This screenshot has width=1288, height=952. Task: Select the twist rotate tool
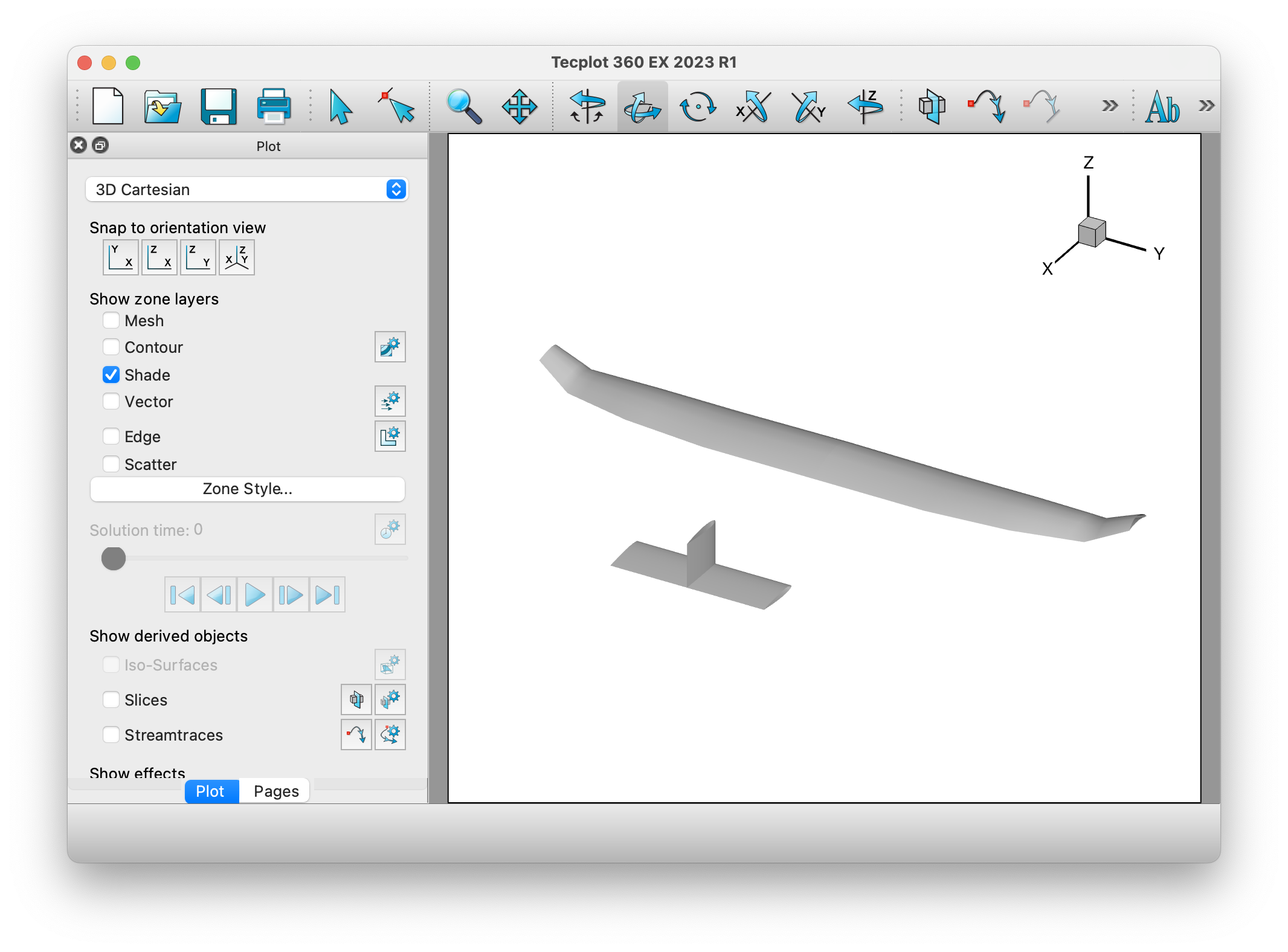point(698,106)
